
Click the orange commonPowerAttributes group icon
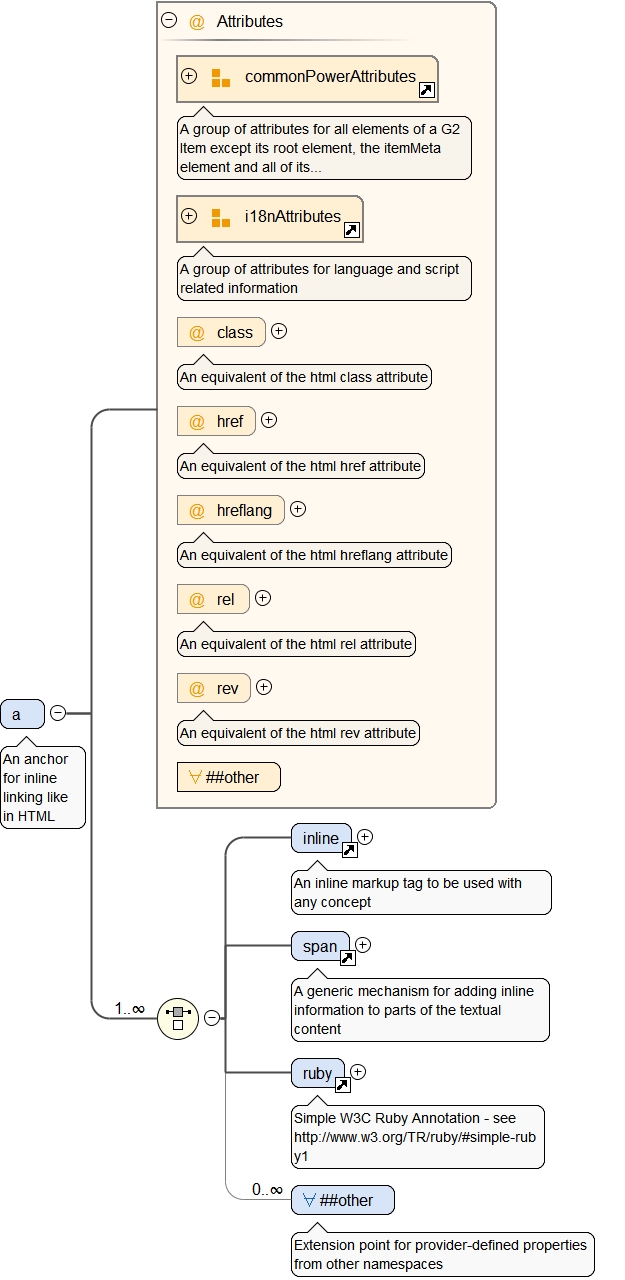point(221,78)
